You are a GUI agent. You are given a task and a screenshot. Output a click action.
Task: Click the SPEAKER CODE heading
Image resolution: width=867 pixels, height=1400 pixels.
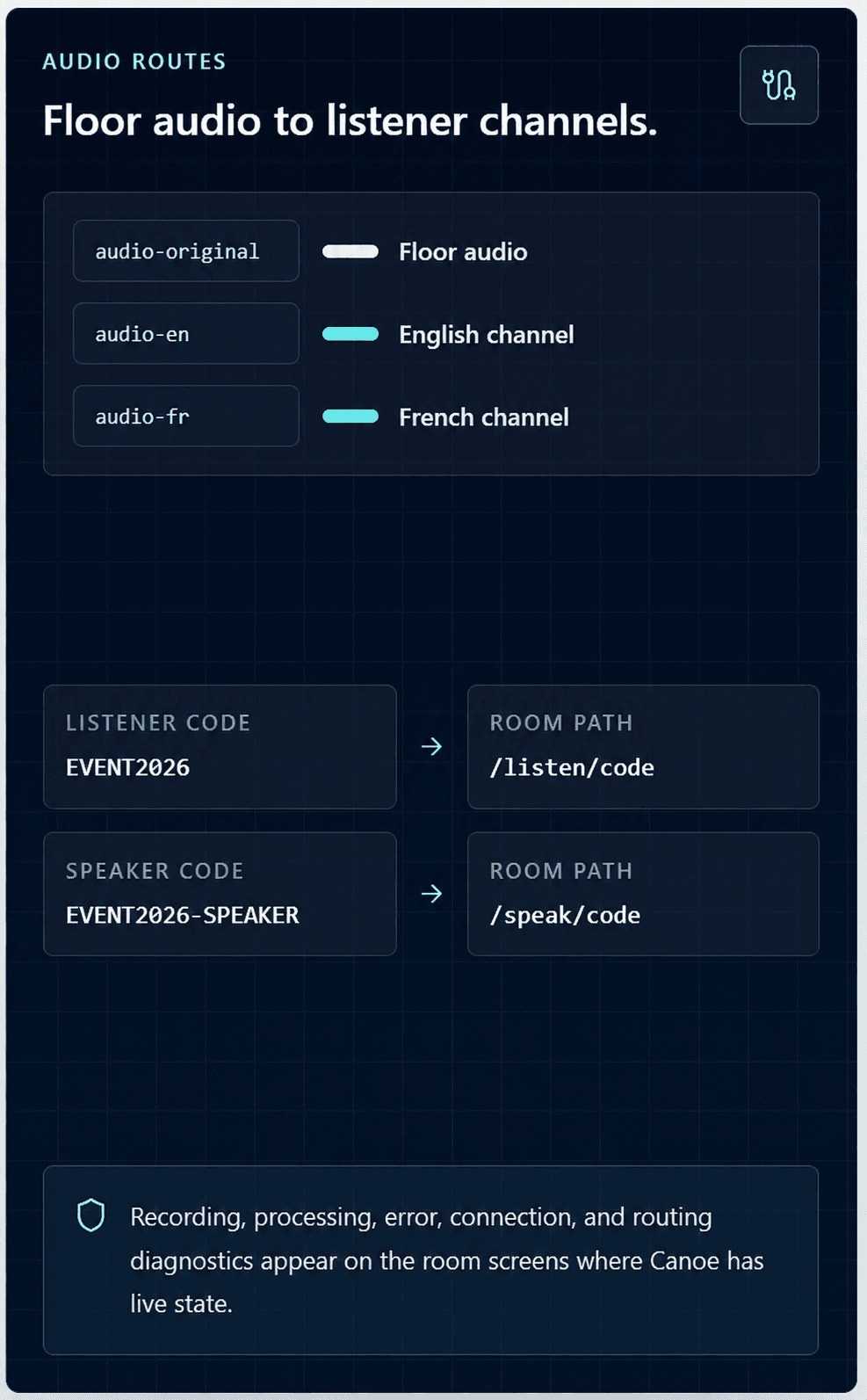155,871
